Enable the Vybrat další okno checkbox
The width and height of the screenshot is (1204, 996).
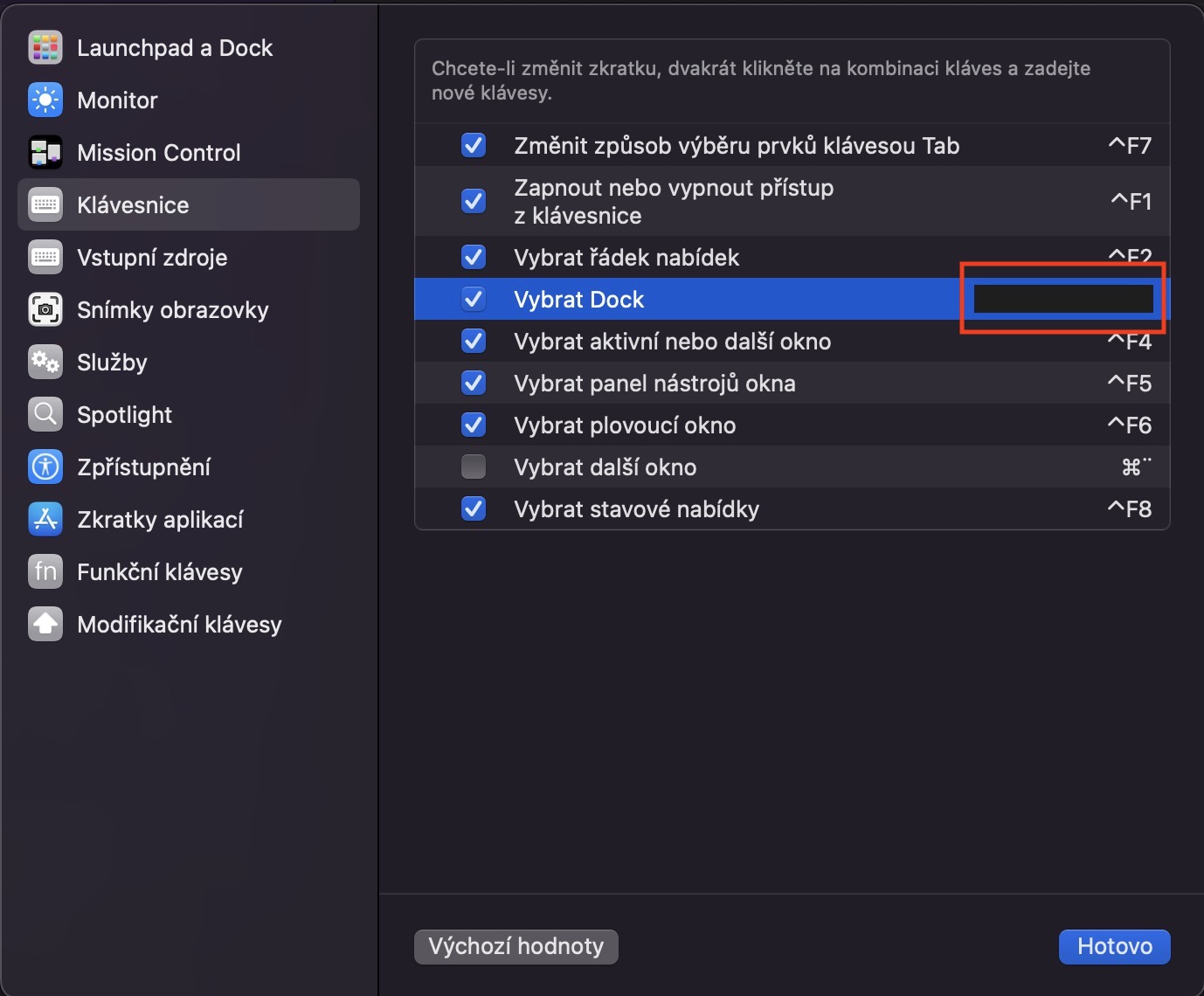point(474,467)
